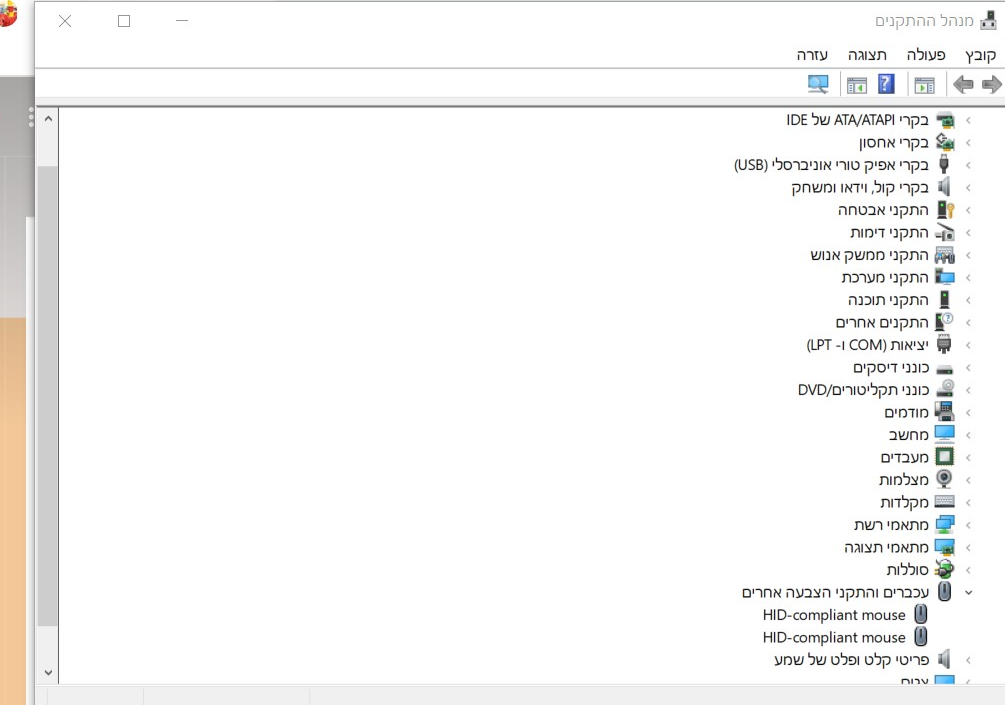Click the USB controllers category icon
This screenshot has height=705, width=1005.
[x=944, y=165]
